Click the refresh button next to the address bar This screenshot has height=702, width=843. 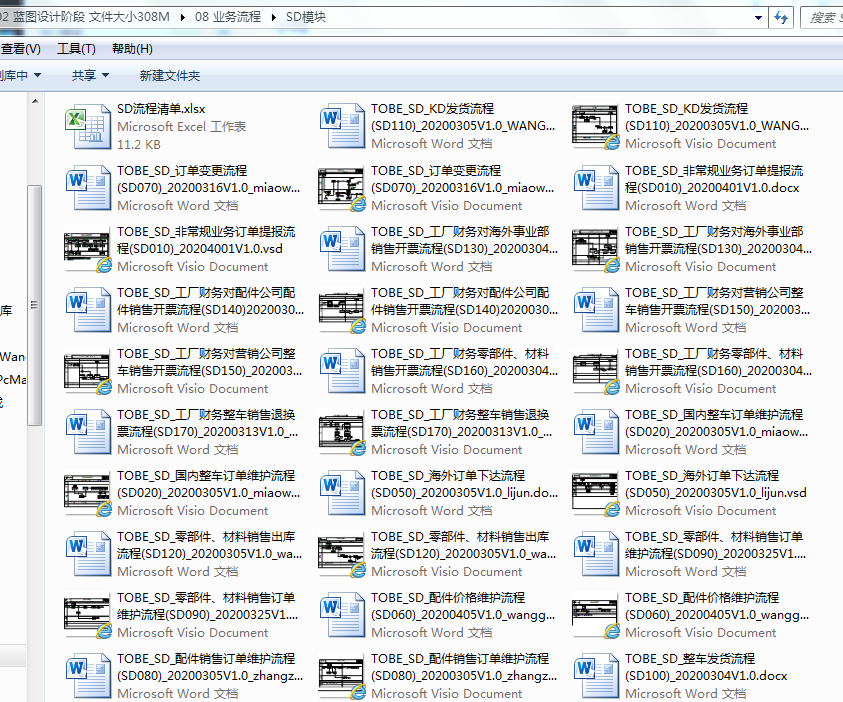782,16
